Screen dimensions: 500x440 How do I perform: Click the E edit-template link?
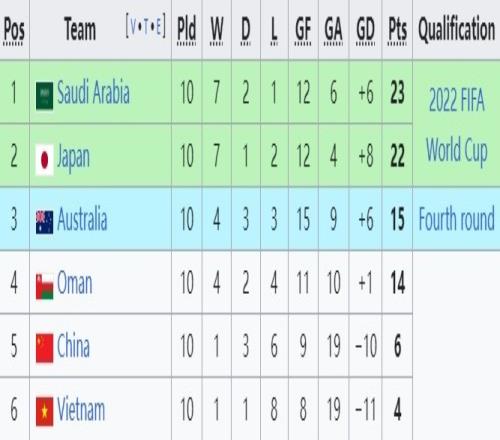click(x=158, y=27)
